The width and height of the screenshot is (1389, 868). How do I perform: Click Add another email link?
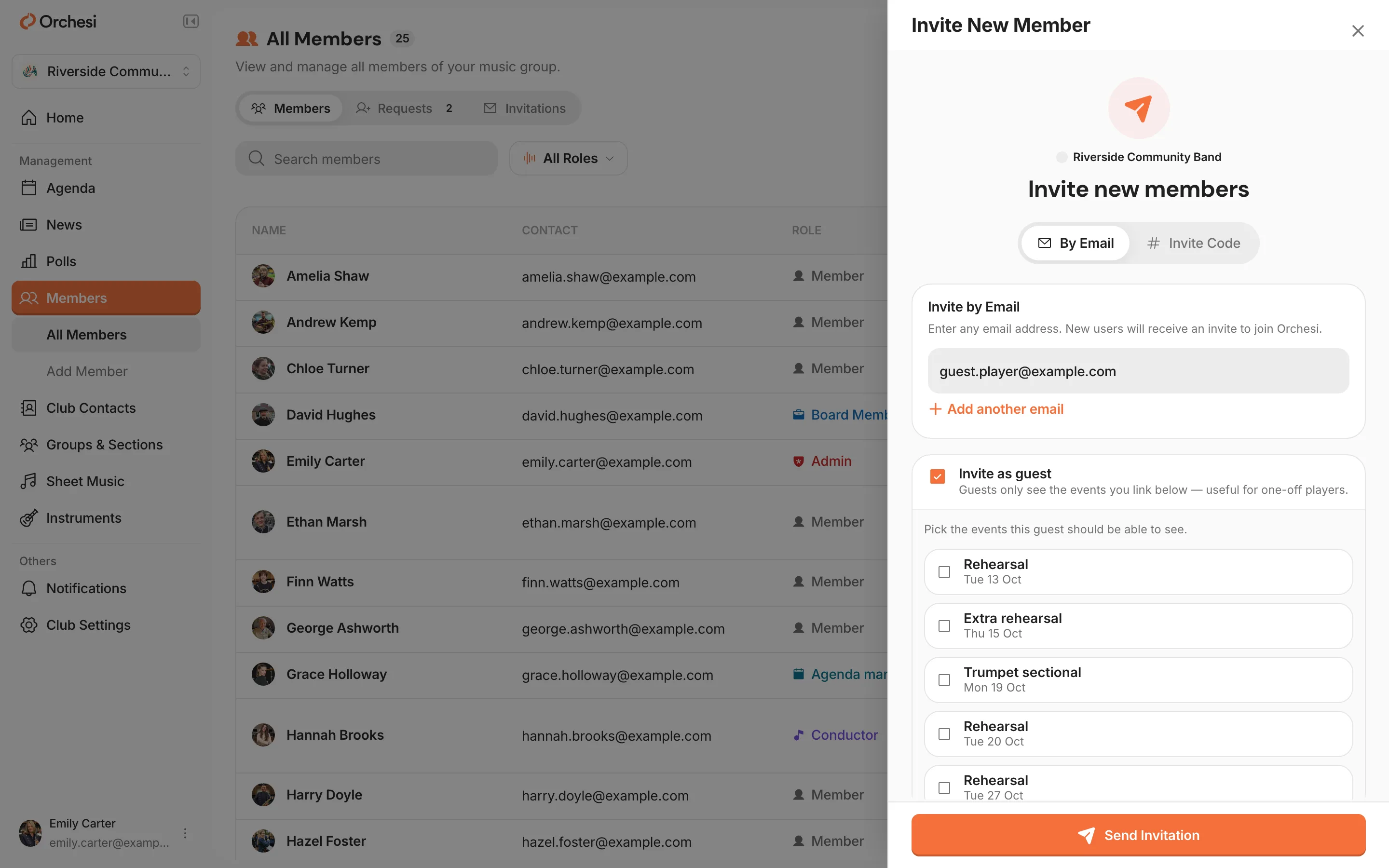pyautogui.click(x=996, y=409)
